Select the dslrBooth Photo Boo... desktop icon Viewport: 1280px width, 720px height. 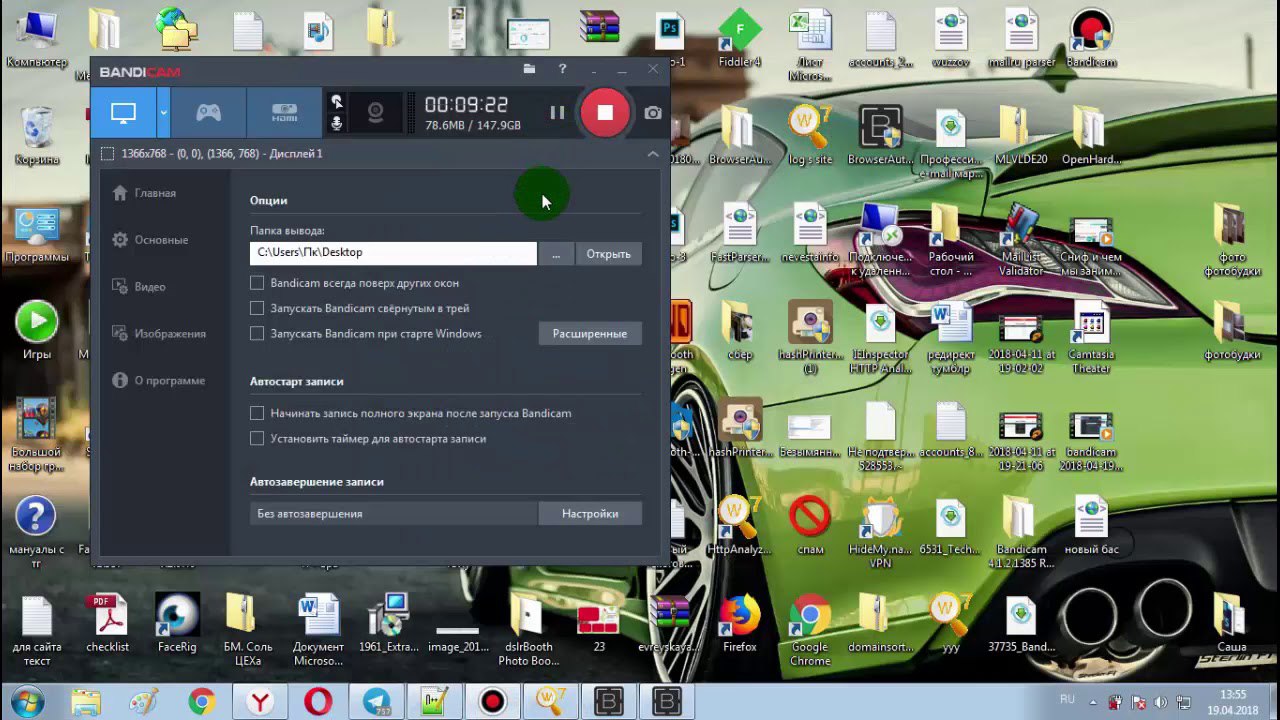coord(526,631)
